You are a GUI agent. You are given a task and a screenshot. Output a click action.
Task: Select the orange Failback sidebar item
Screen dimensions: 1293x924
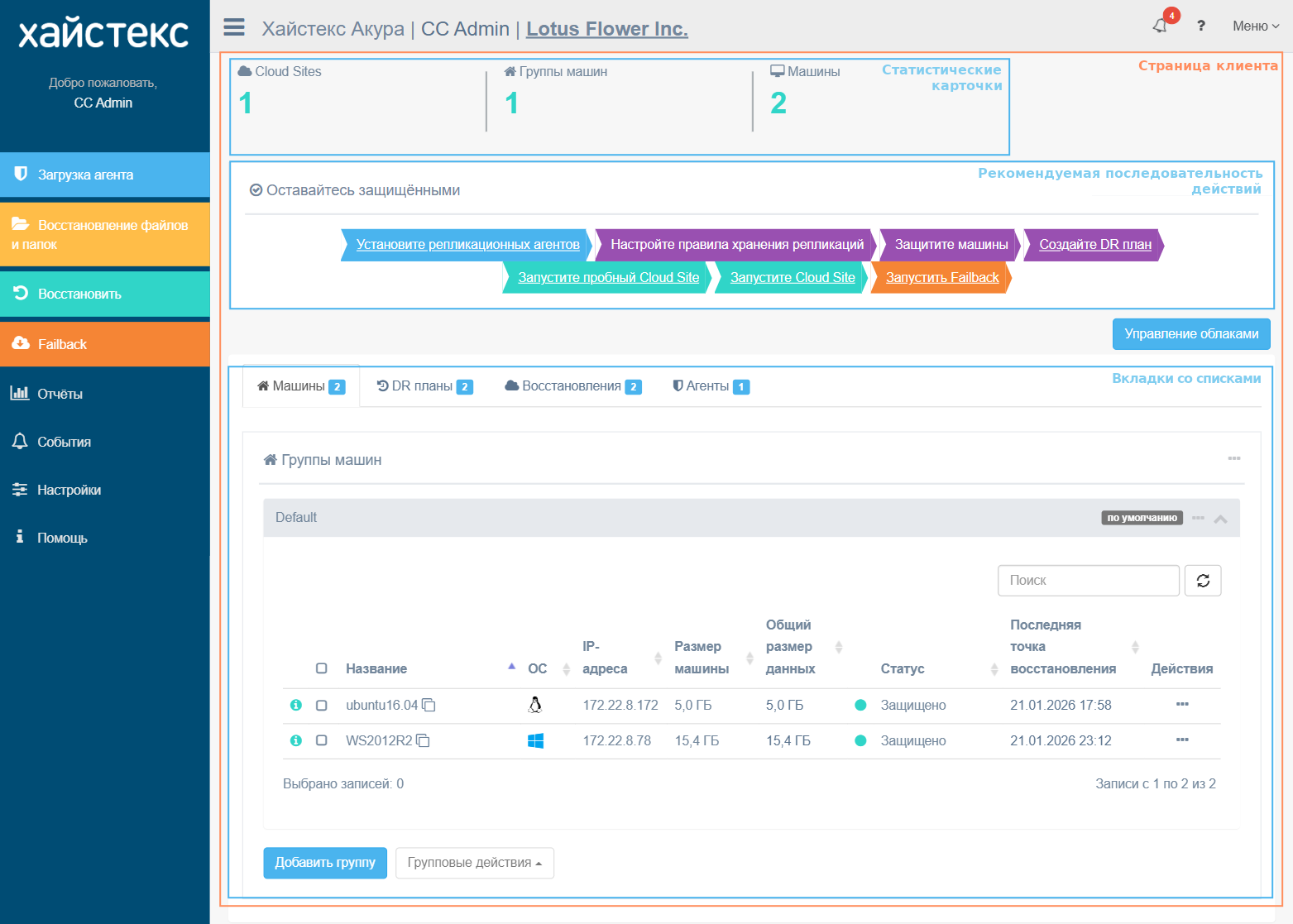pos(105,344)
